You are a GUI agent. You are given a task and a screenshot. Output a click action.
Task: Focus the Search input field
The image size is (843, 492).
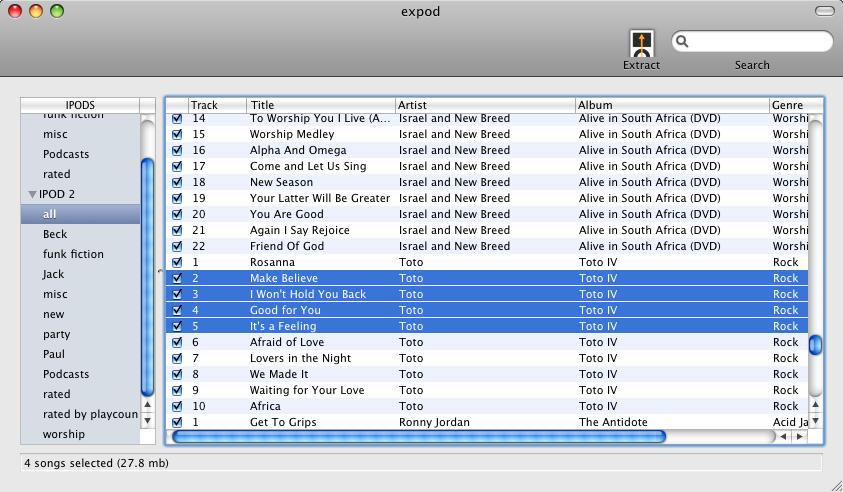(752, 41)
